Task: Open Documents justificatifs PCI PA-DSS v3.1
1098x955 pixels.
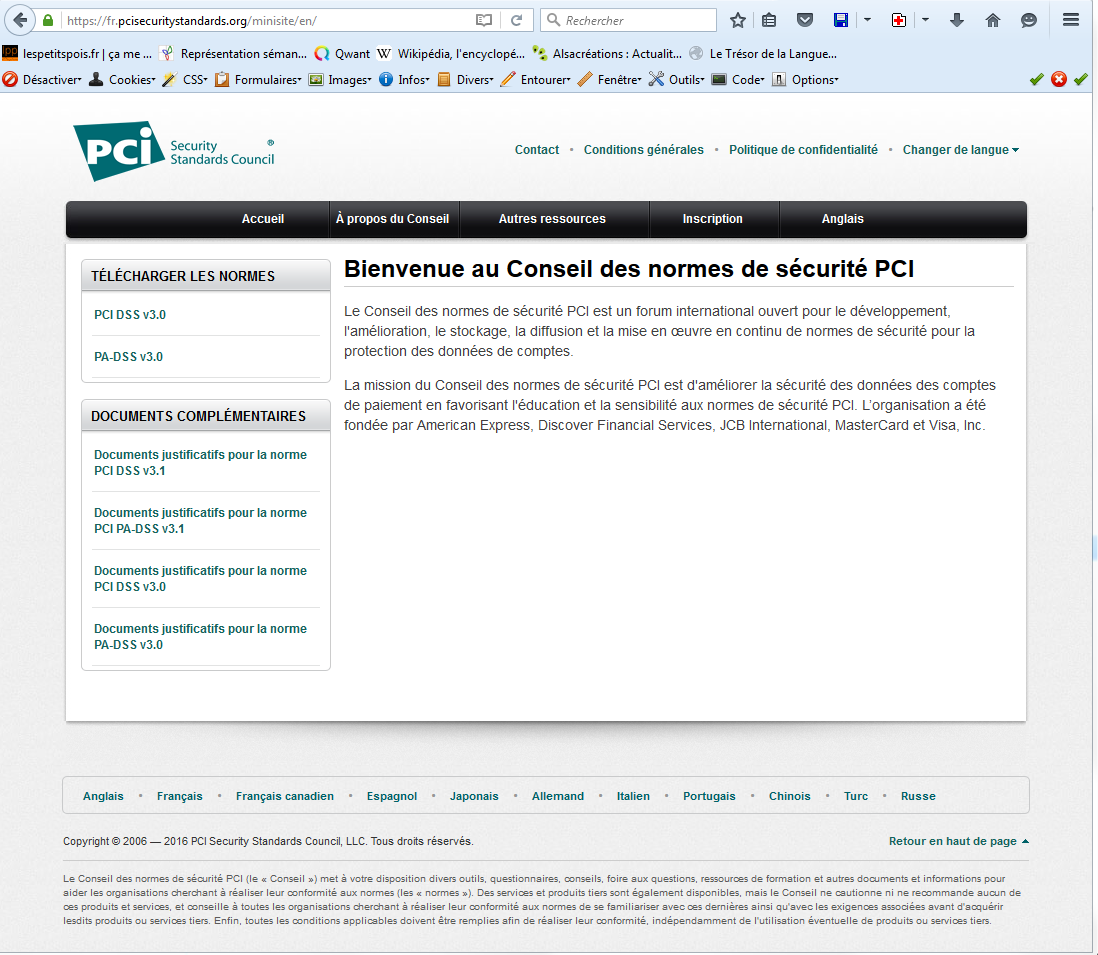Action: coord(200,521)
